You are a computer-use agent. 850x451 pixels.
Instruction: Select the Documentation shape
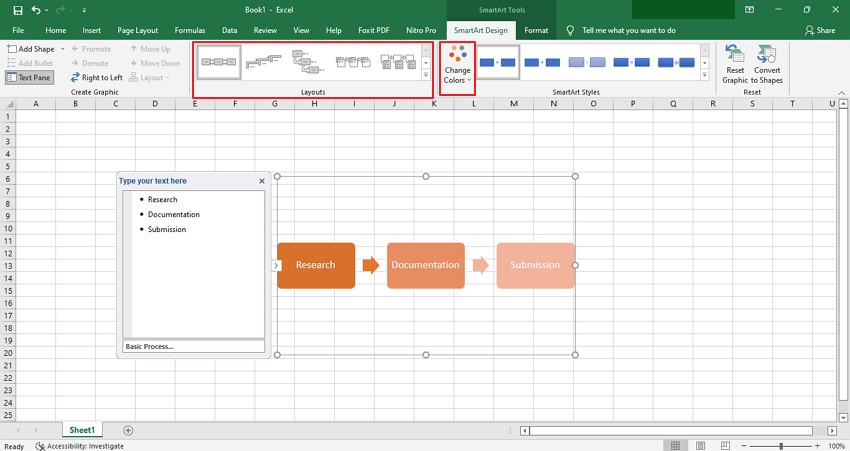pyautogui.click(x=426, y=266)
